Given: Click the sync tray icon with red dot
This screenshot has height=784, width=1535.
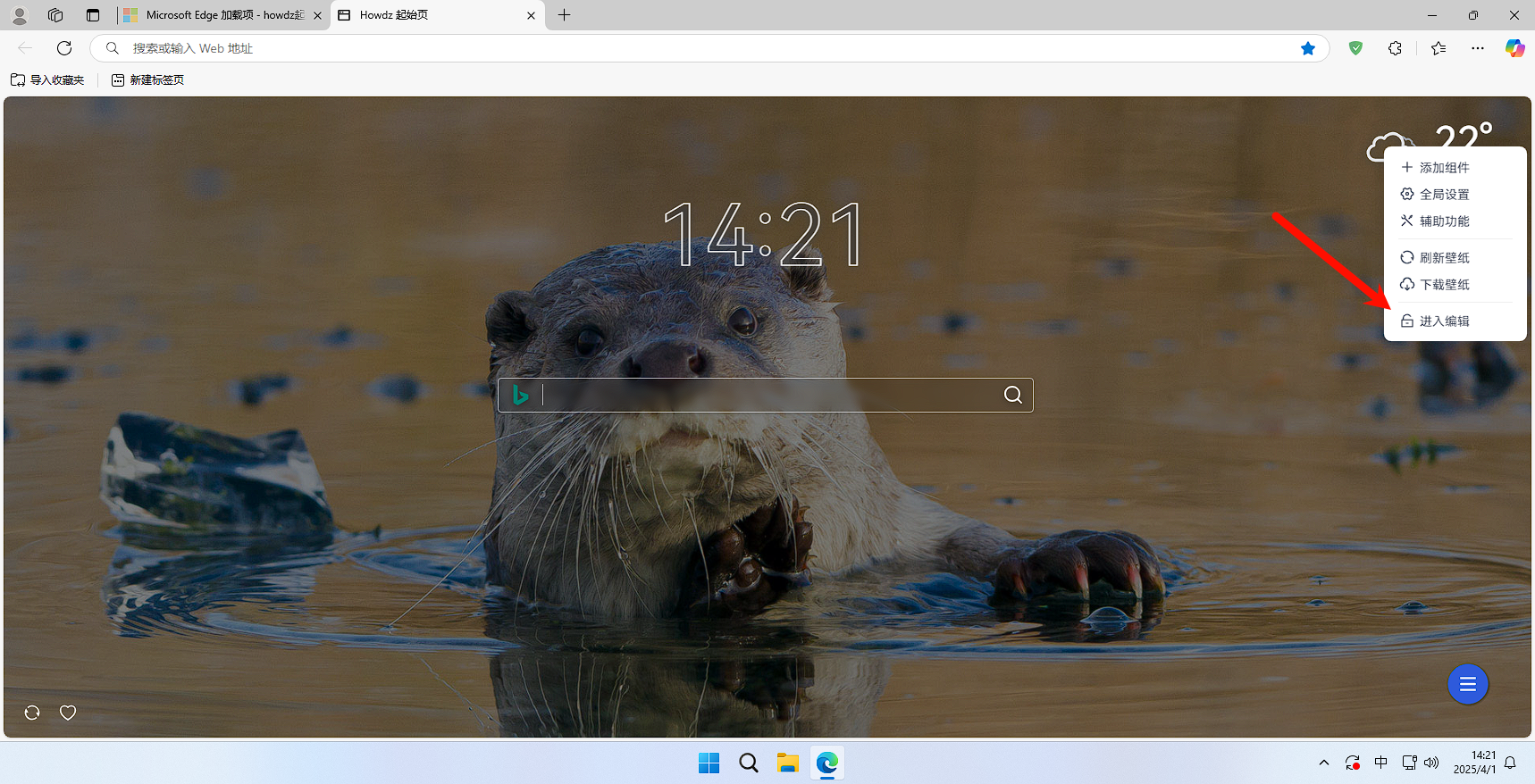Looking at the screenshot, I should point(1353,763).
